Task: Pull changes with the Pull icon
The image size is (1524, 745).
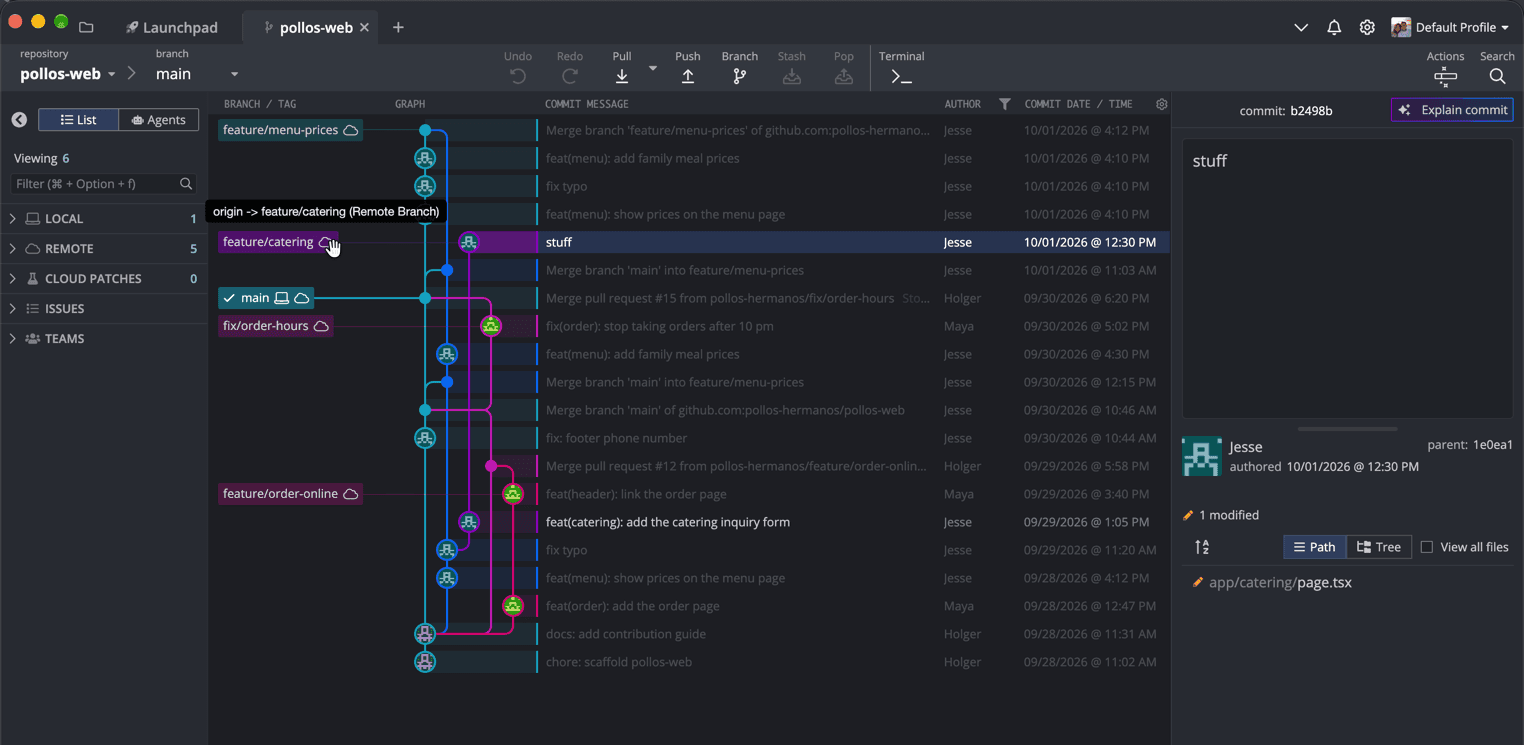Action: pyautogui.click(x=622, y=76)
